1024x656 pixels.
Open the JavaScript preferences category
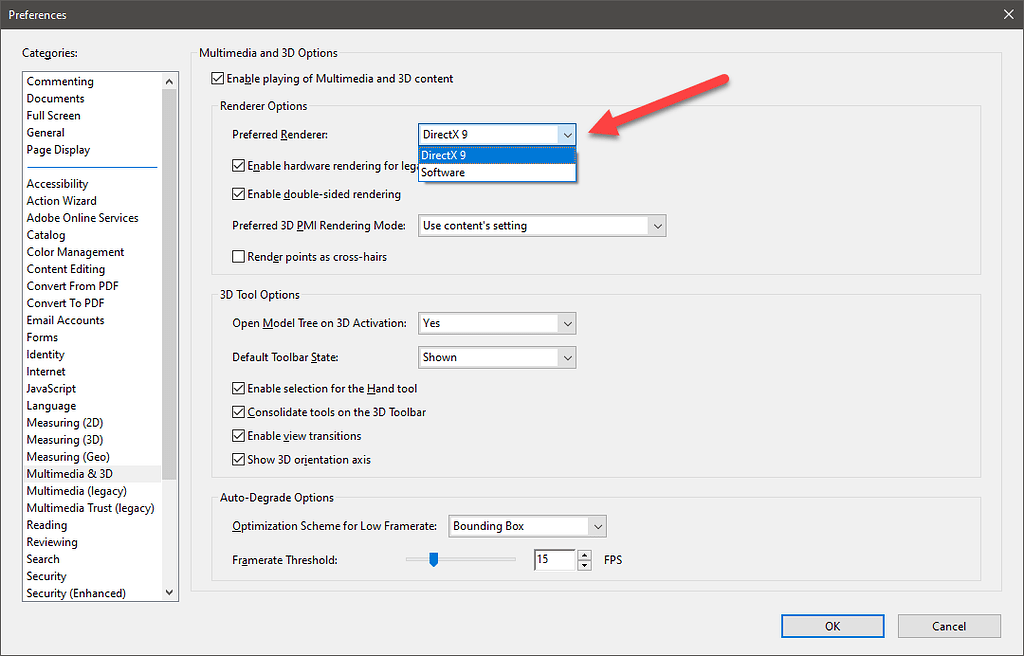[x=51, y=388]
